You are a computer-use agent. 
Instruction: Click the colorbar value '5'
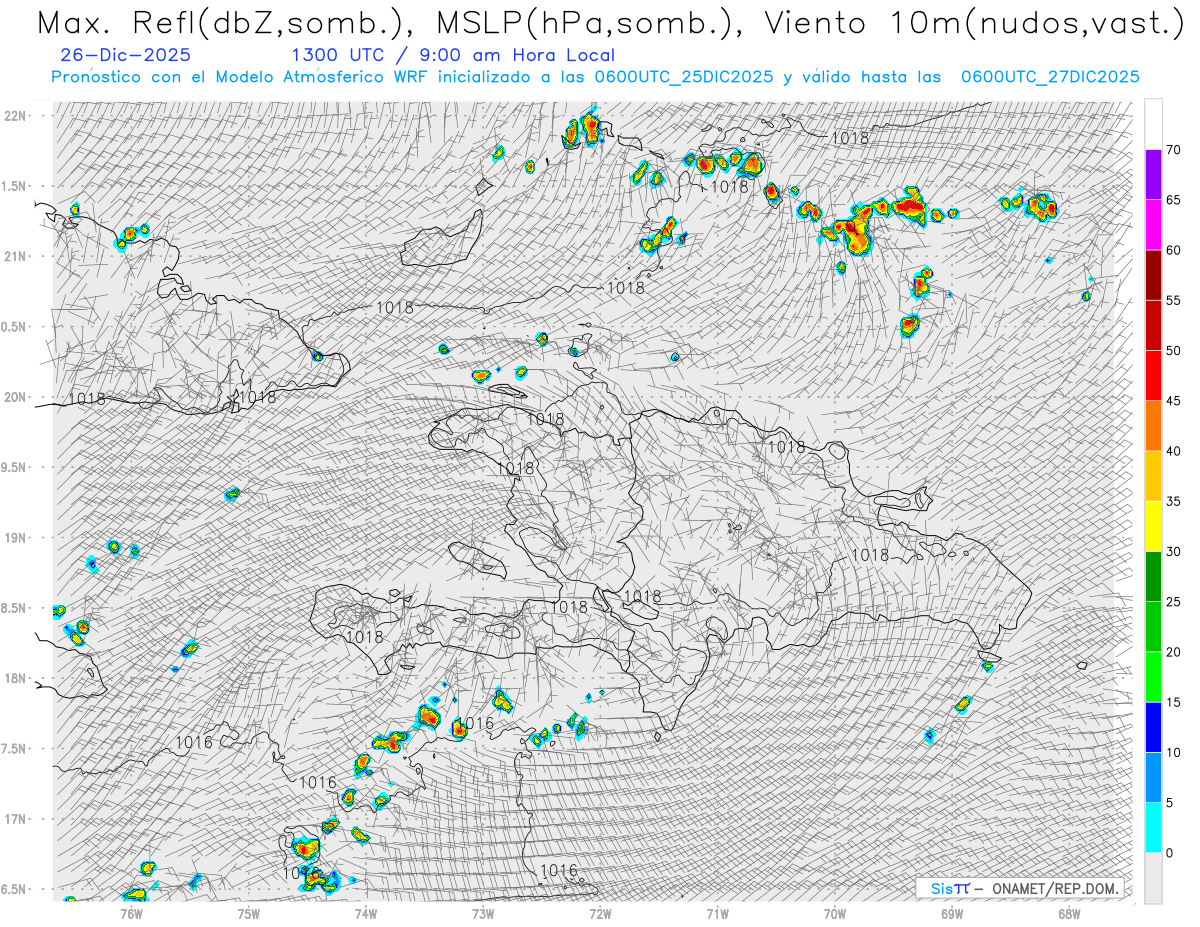tap(1169, 802)
